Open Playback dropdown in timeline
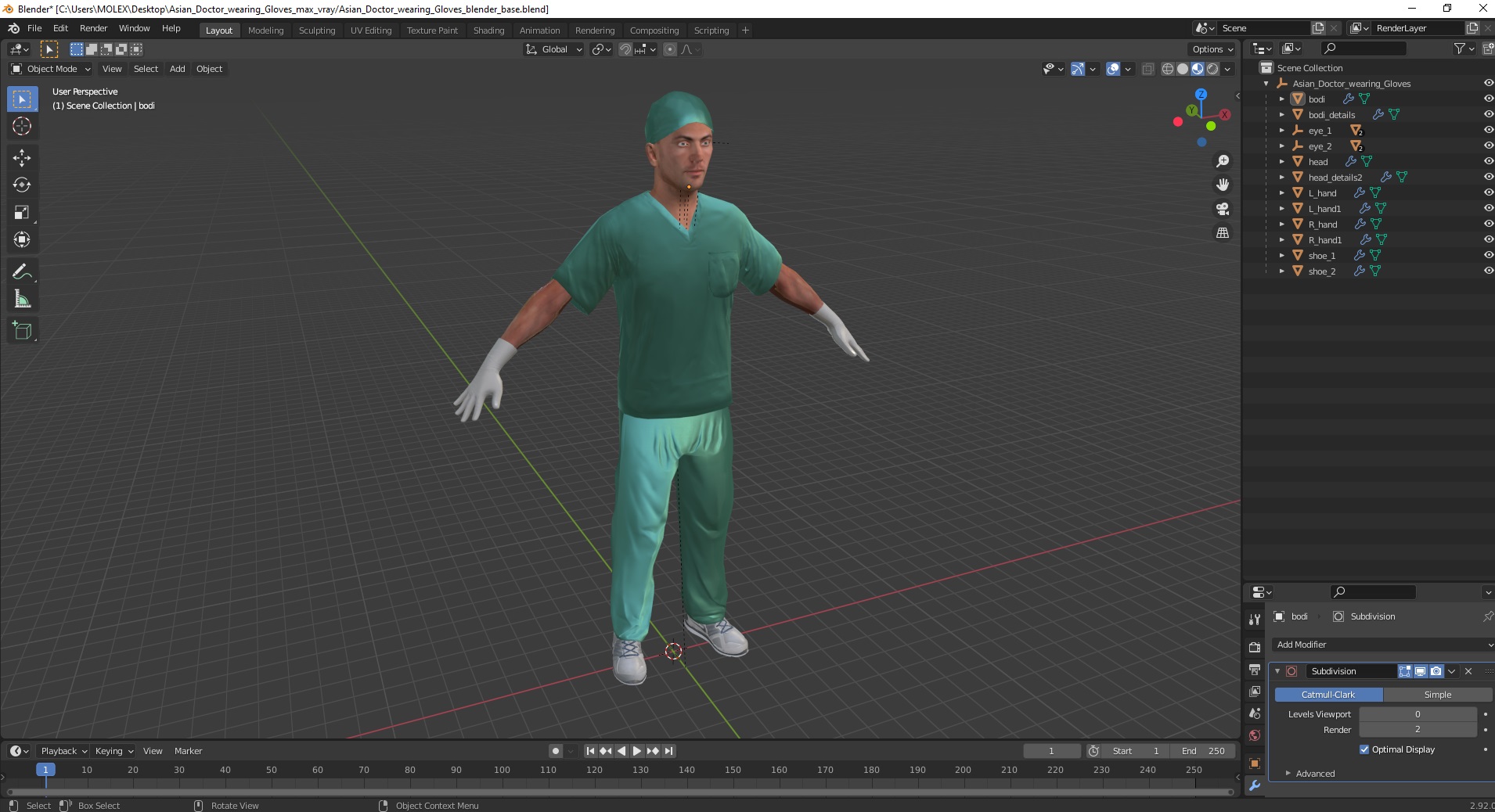Screen dimensions: 1495x812 [63, 751]
